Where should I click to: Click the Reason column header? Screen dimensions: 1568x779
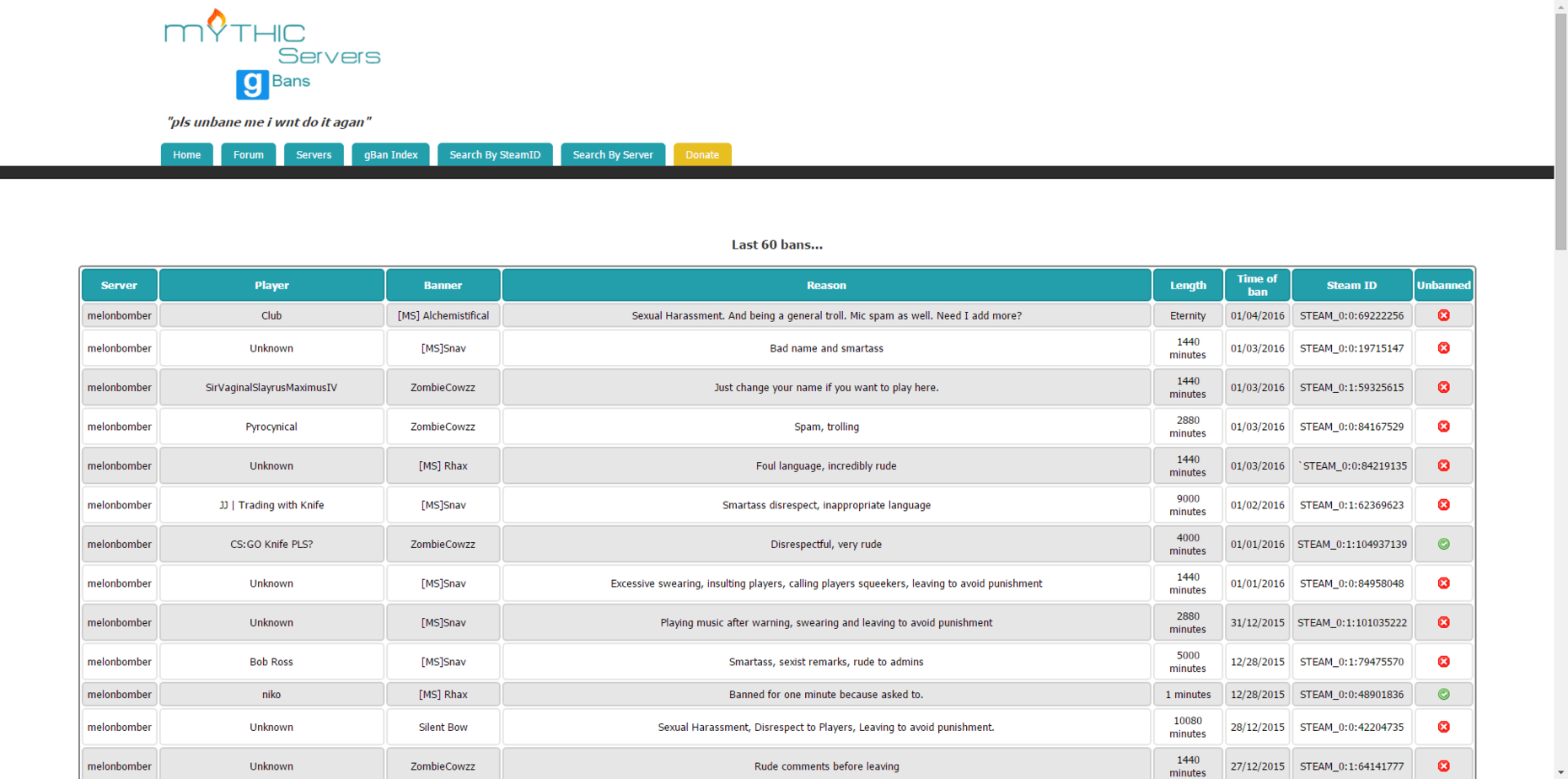[826, 285]
